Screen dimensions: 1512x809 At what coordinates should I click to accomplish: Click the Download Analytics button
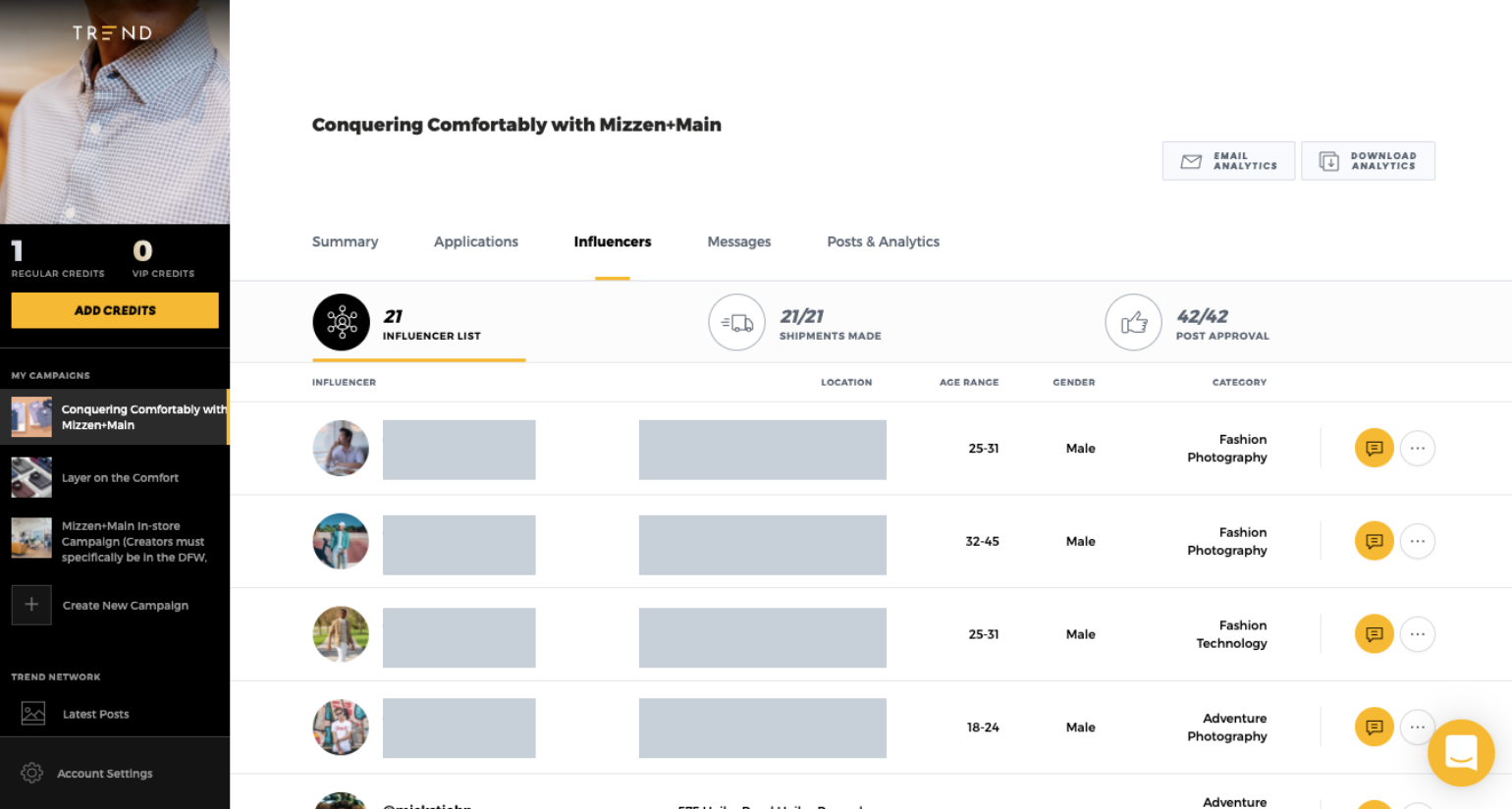[x=1368, y=161]
